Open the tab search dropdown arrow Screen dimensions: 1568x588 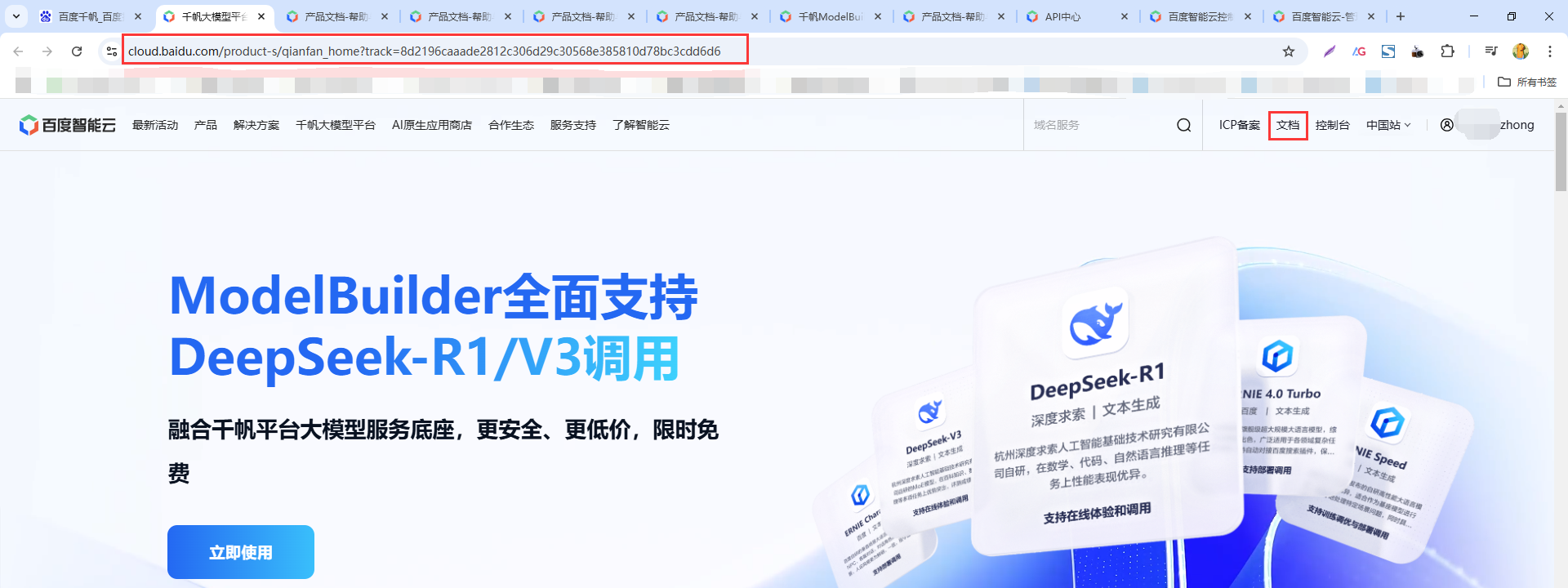coord(16,16)
